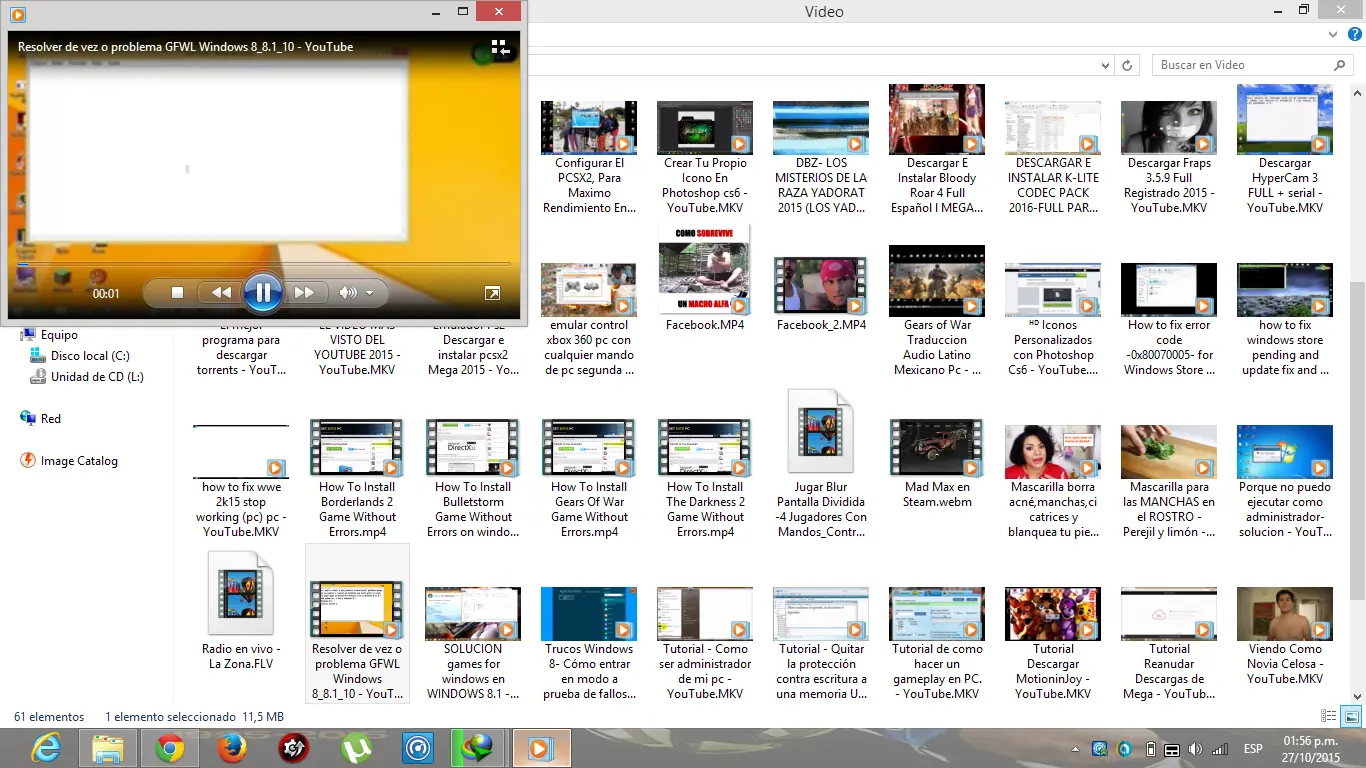Select Resolver de vez o problema GFWL file
The image size is (1366, 768).
(357, 624)
